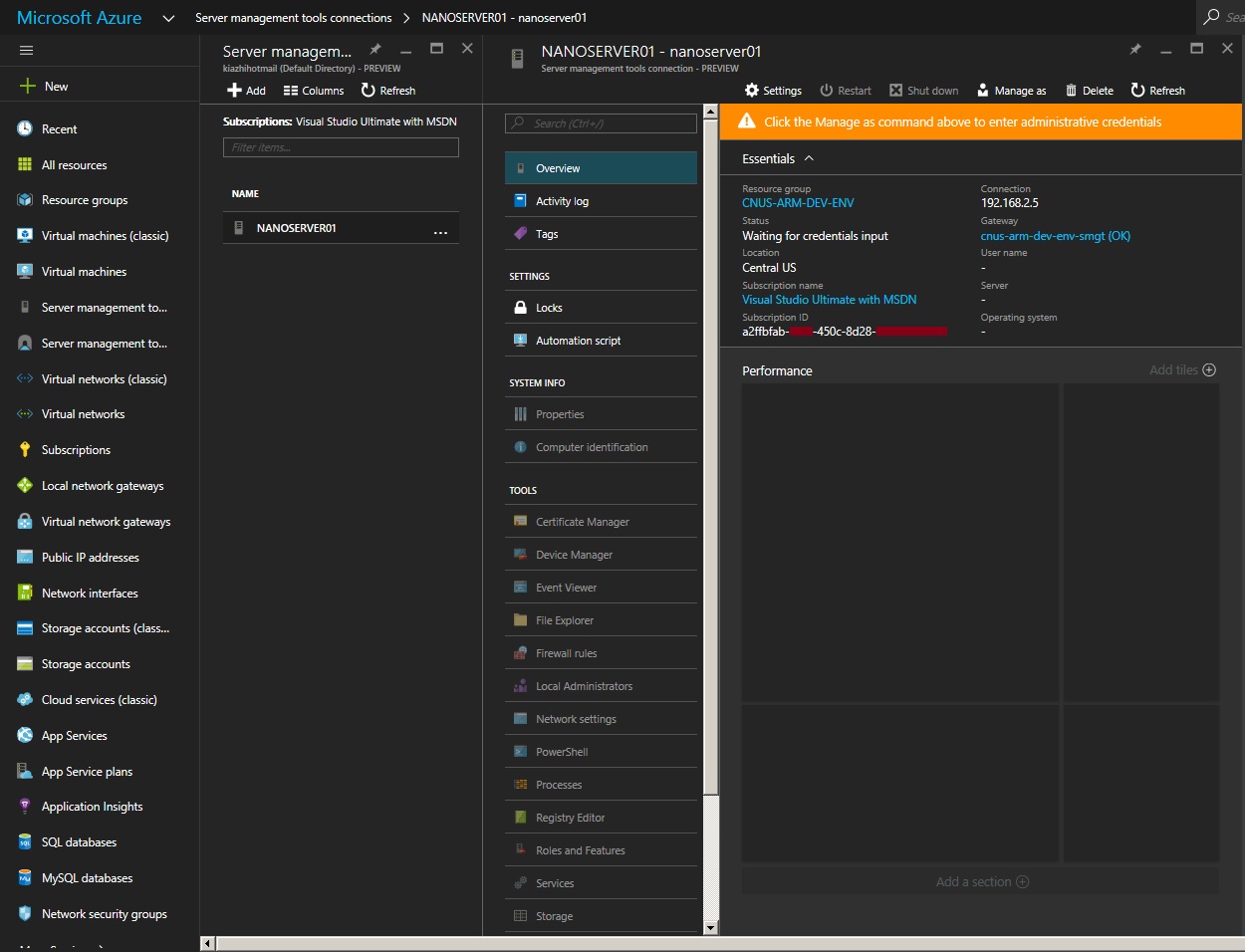1245x952 pixels.
Task: Select the NANOSERVER01 list row
Action: (341, 228)
